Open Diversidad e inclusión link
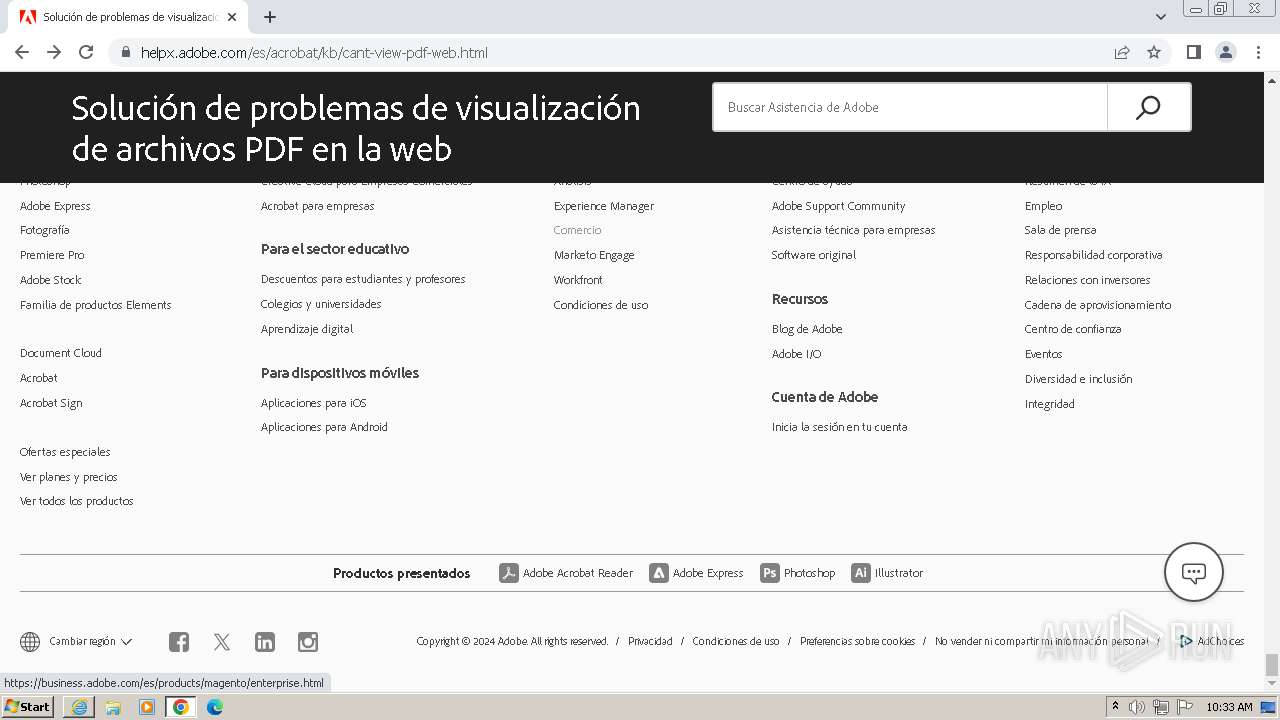 click(1078, 379)
